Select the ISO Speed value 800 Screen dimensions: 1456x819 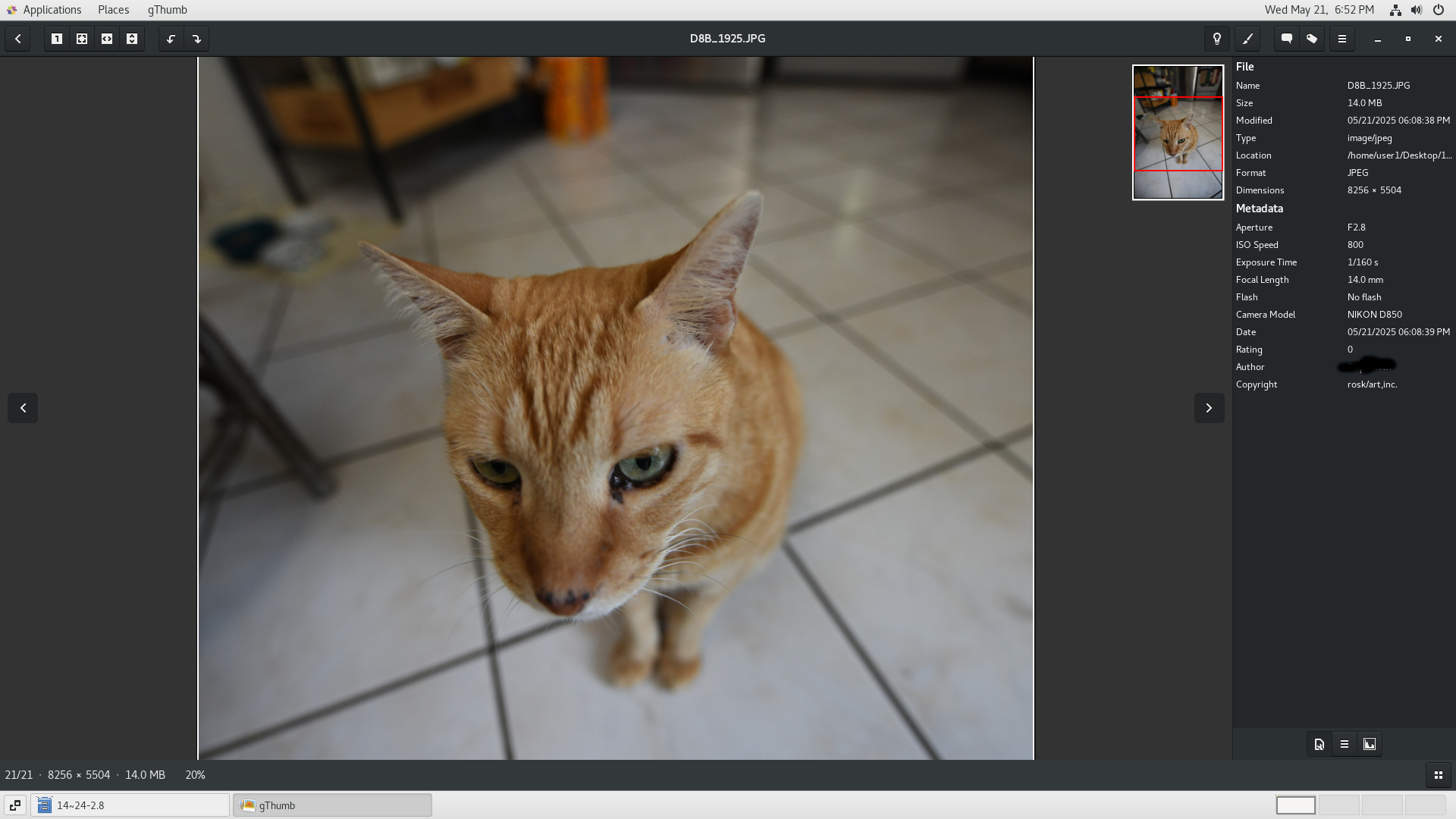1355,245
